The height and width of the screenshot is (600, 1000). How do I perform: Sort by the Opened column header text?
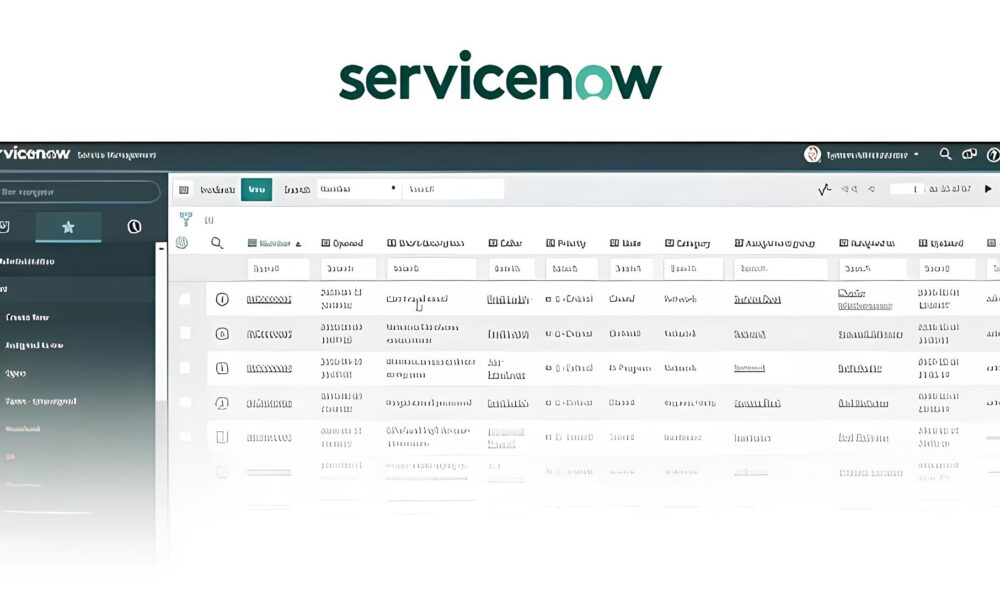[348, 243]
